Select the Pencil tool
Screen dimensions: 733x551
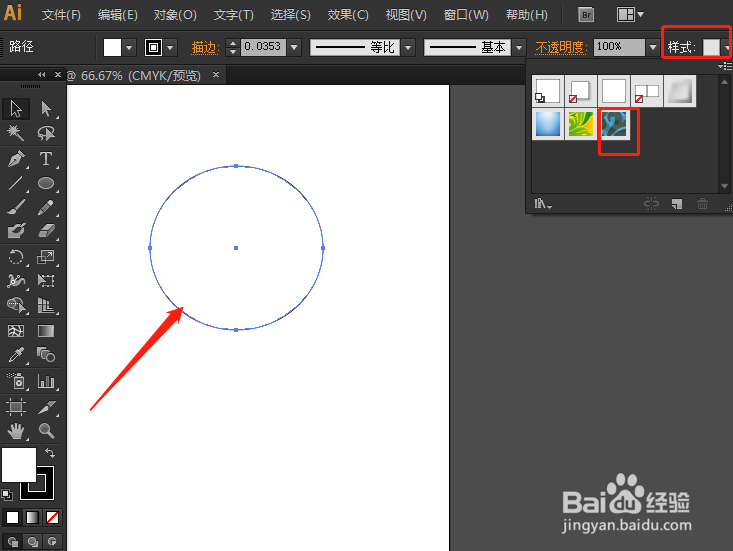[x=46, y=207]
